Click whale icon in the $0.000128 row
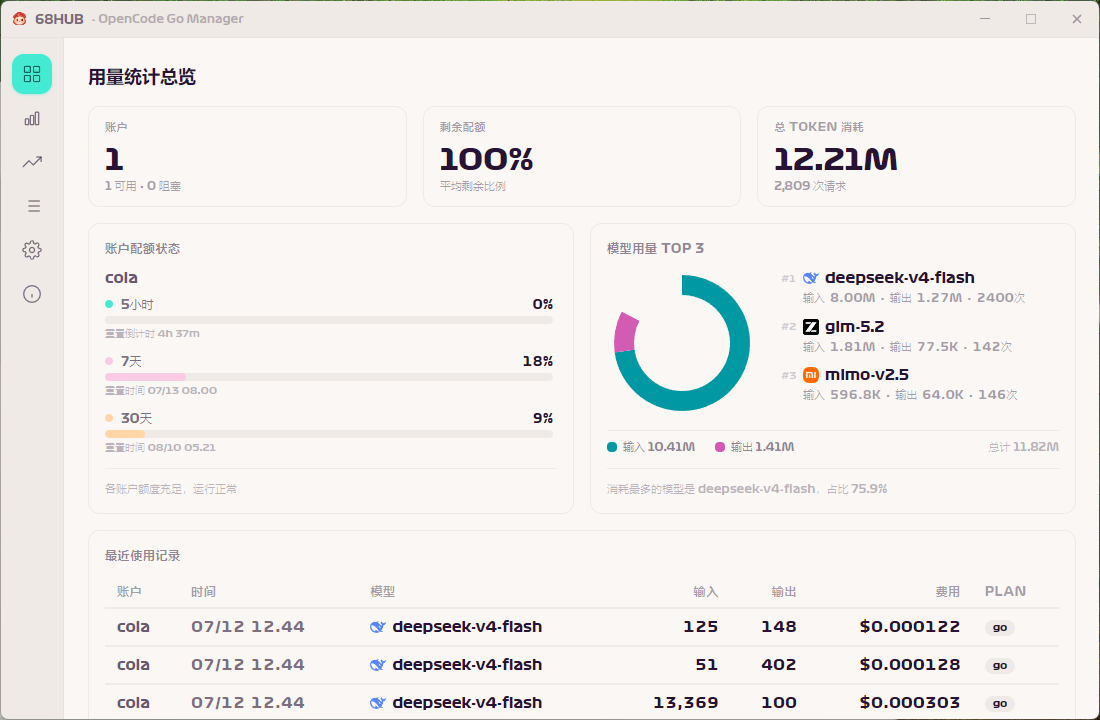 click(x=377, y=665)
